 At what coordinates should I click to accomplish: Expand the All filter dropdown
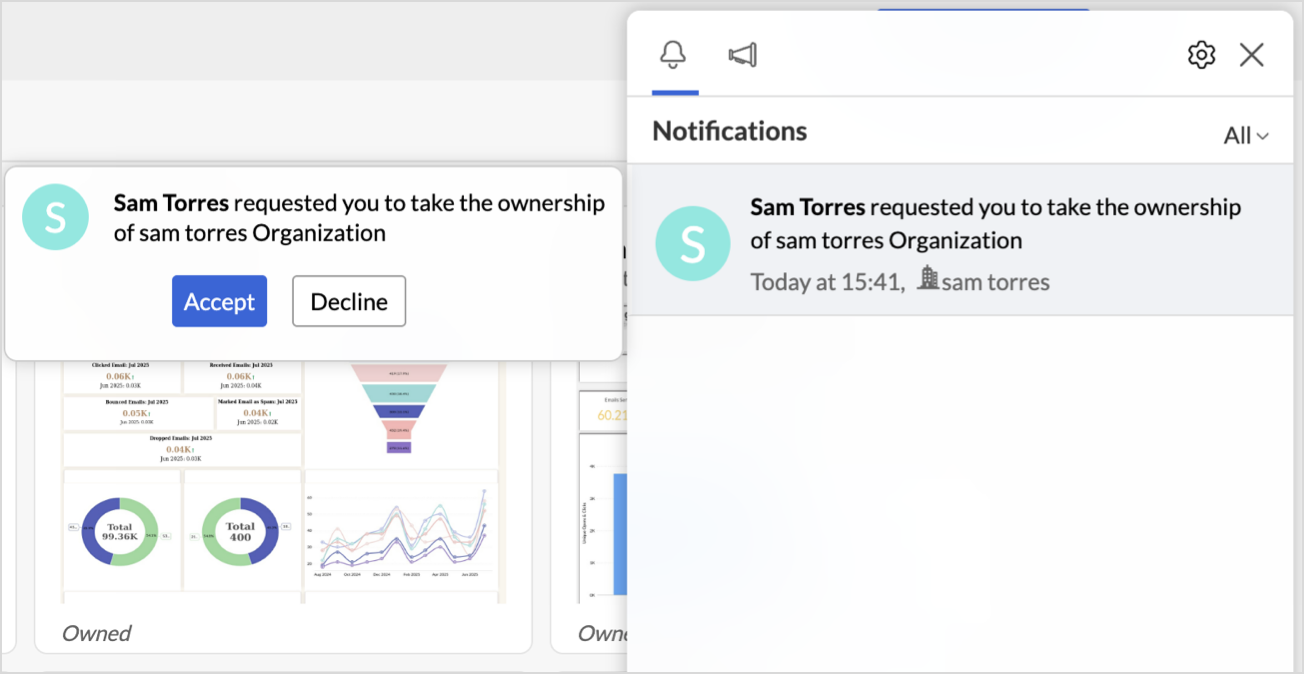(x=1246, y=136)
